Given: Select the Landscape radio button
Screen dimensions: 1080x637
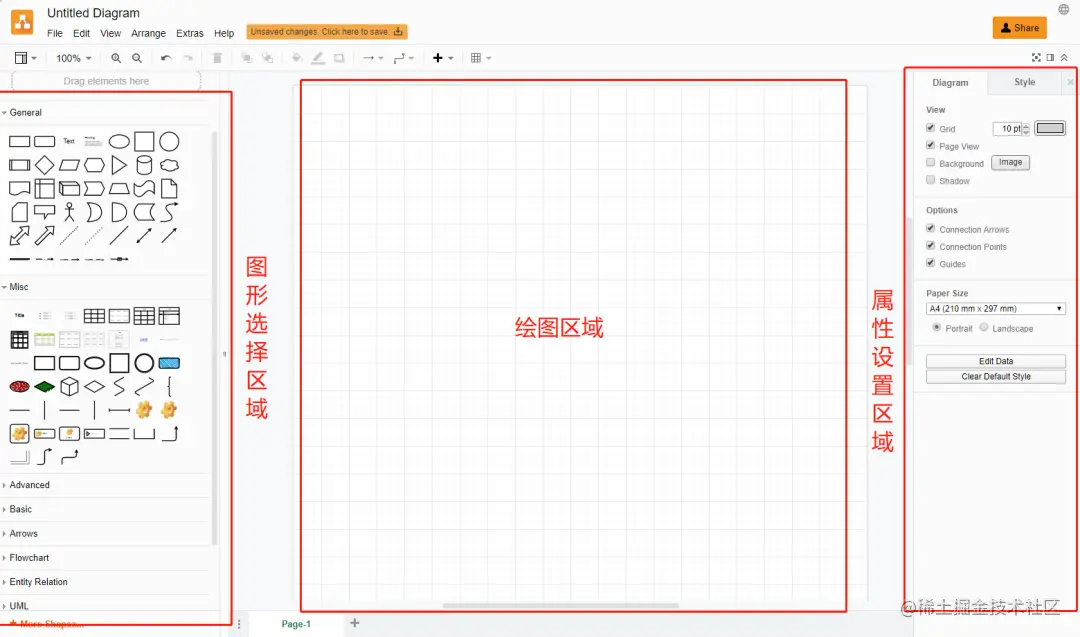Looking at the screenshot, I should [x=983, y=328].
